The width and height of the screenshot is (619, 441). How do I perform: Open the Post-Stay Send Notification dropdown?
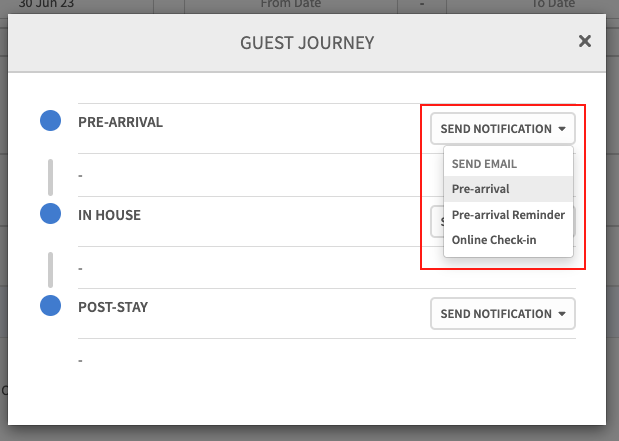(x=503, y=314)
